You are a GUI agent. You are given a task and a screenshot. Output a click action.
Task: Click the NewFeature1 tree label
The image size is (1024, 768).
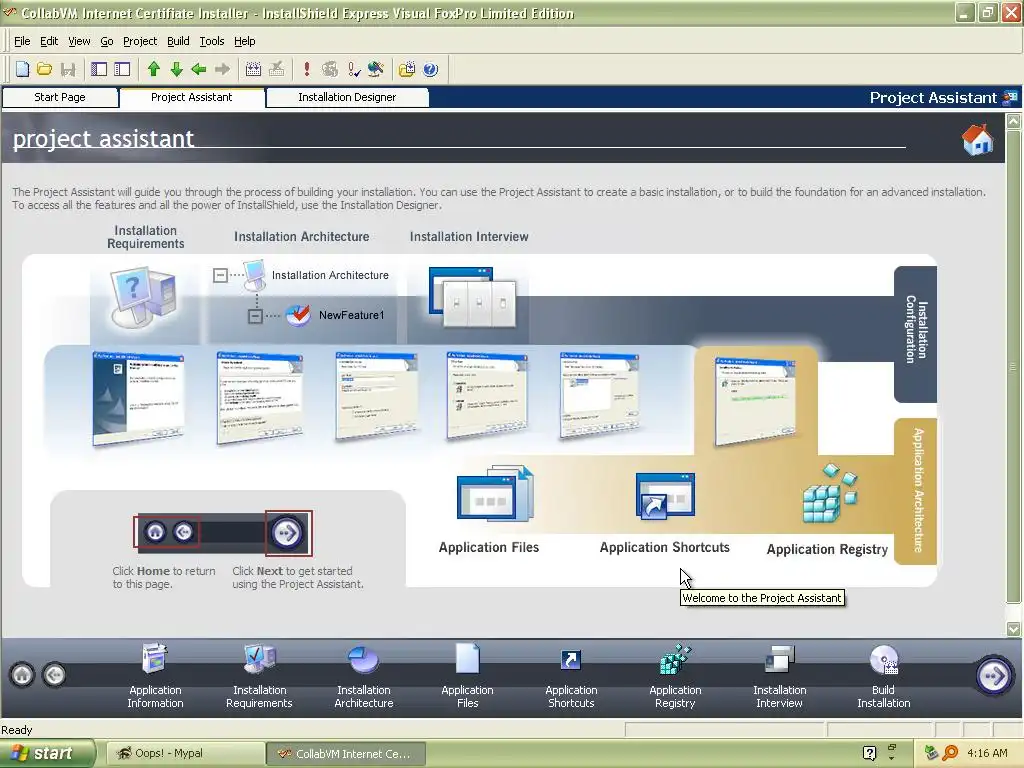point(351,315)
